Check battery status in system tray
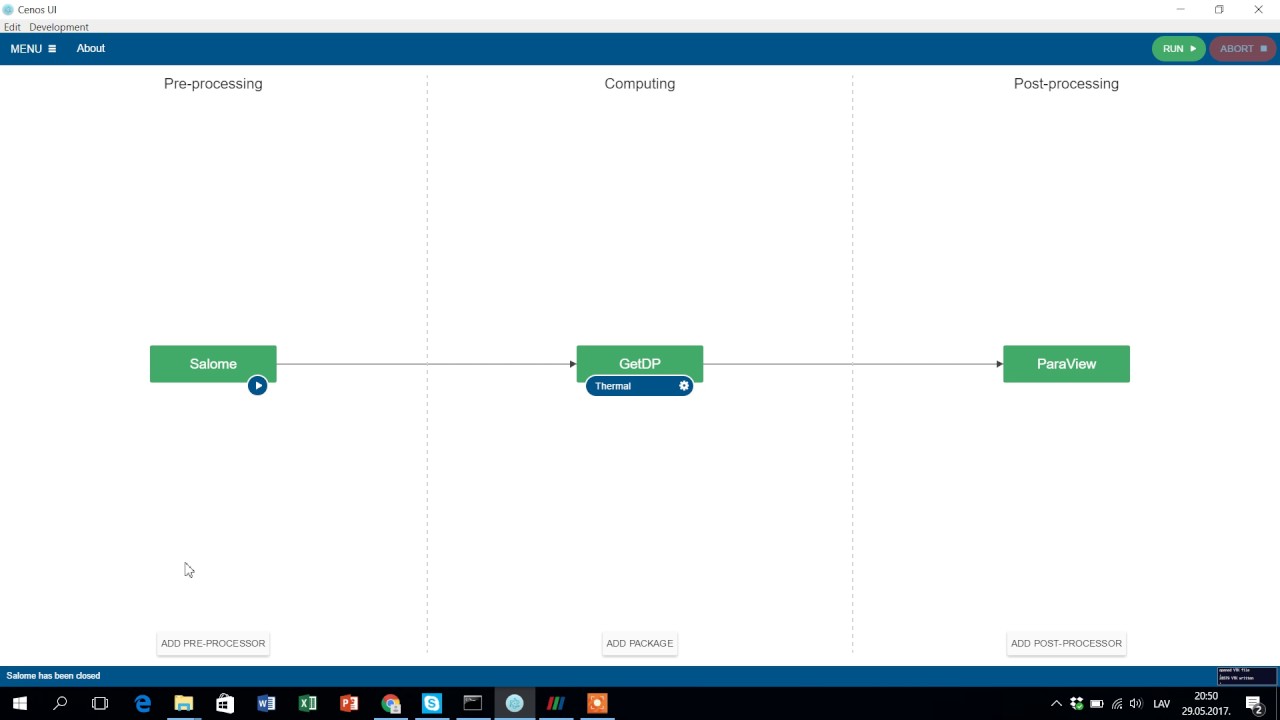The height and width of the screenshot is (720, 1280). pyautogui.click(x=1097, y=704)
